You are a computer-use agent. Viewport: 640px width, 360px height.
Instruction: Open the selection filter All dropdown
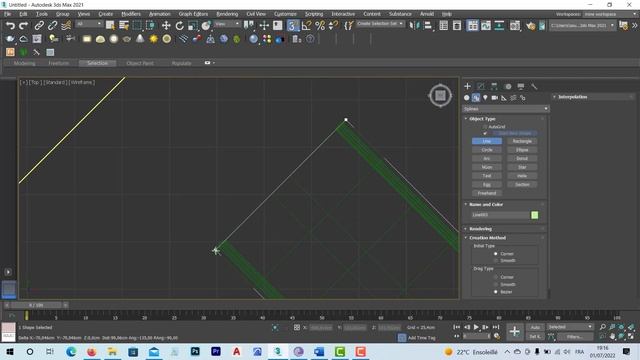pyautogui.click(x=89, y=24)
